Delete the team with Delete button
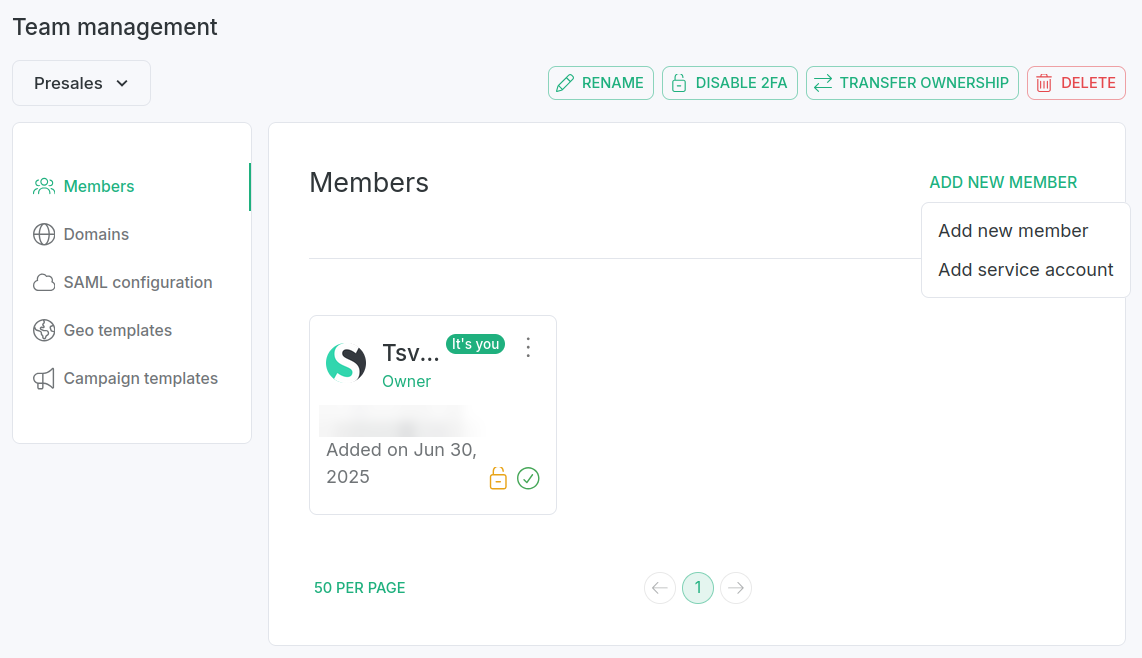The height and width of the screenshot is (658, 1142). [1076, 83]
